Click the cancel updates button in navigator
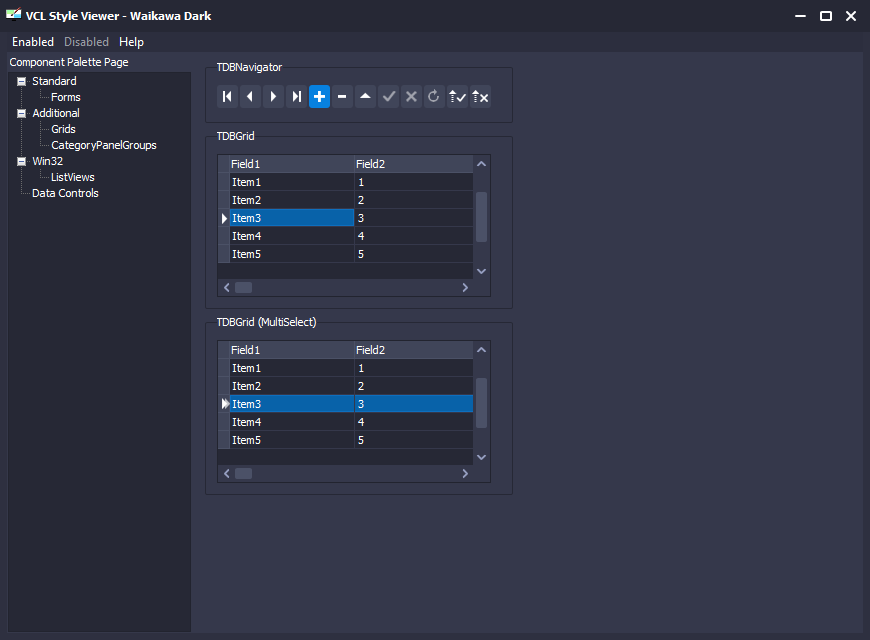The width and height of the screenshot is (870, 640). pos(480,97)
